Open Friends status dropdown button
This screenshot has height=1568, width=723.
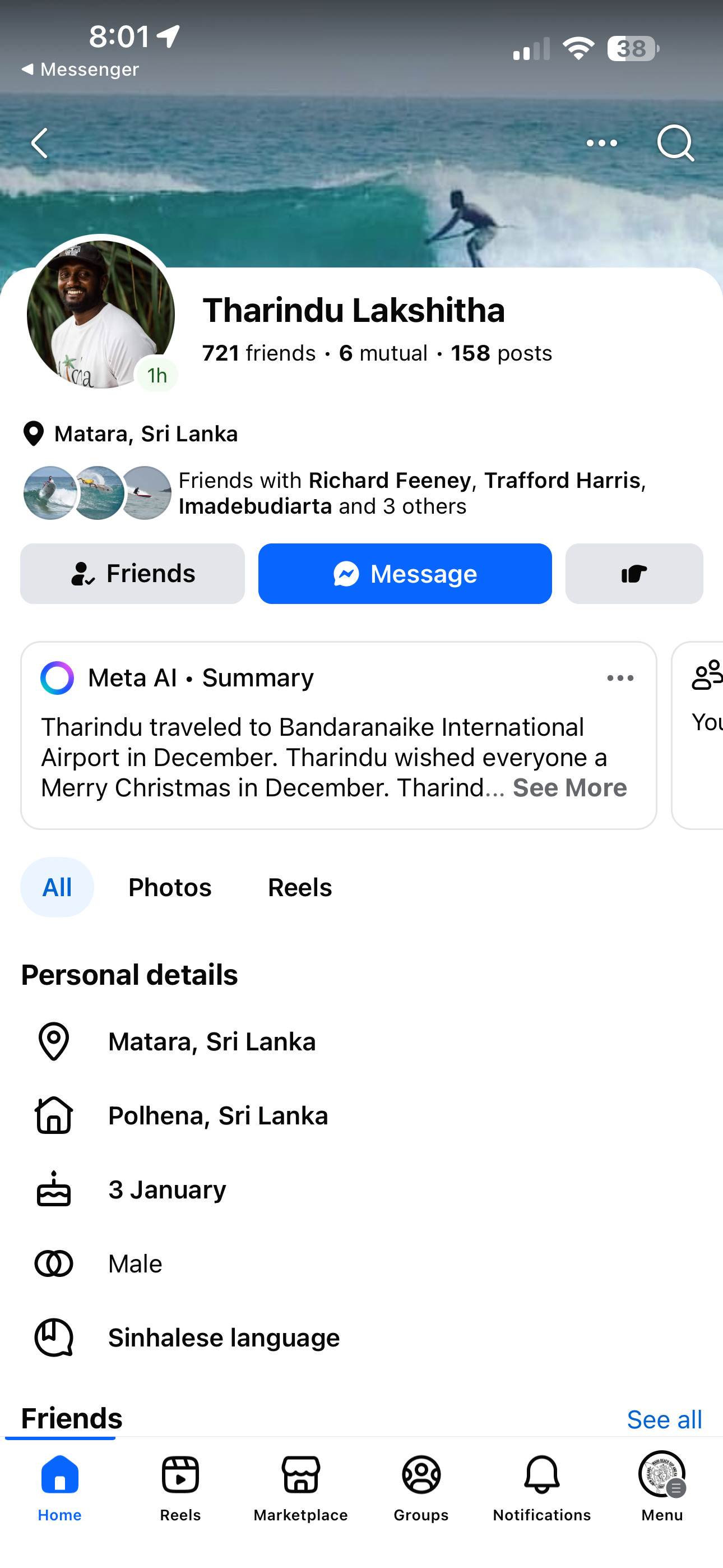coord(133,573)
